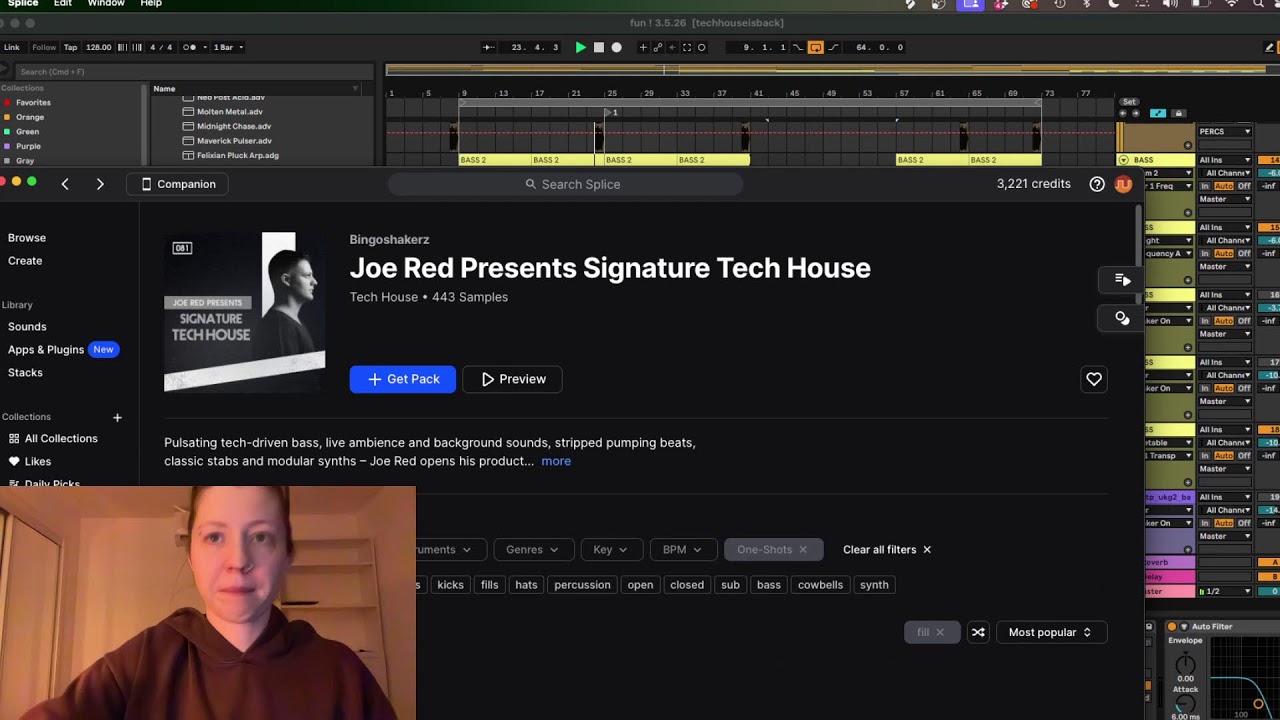The image size is (1280, 720).
Task: Click the Set locator button
Action: click(x=1129, y=102)
